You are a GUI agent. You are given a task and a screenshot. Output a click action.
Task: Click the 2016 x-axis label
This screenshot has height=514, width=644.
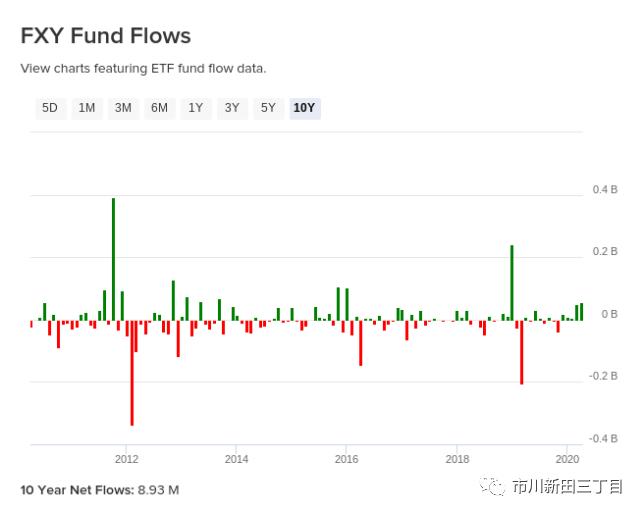coord(346,460)
